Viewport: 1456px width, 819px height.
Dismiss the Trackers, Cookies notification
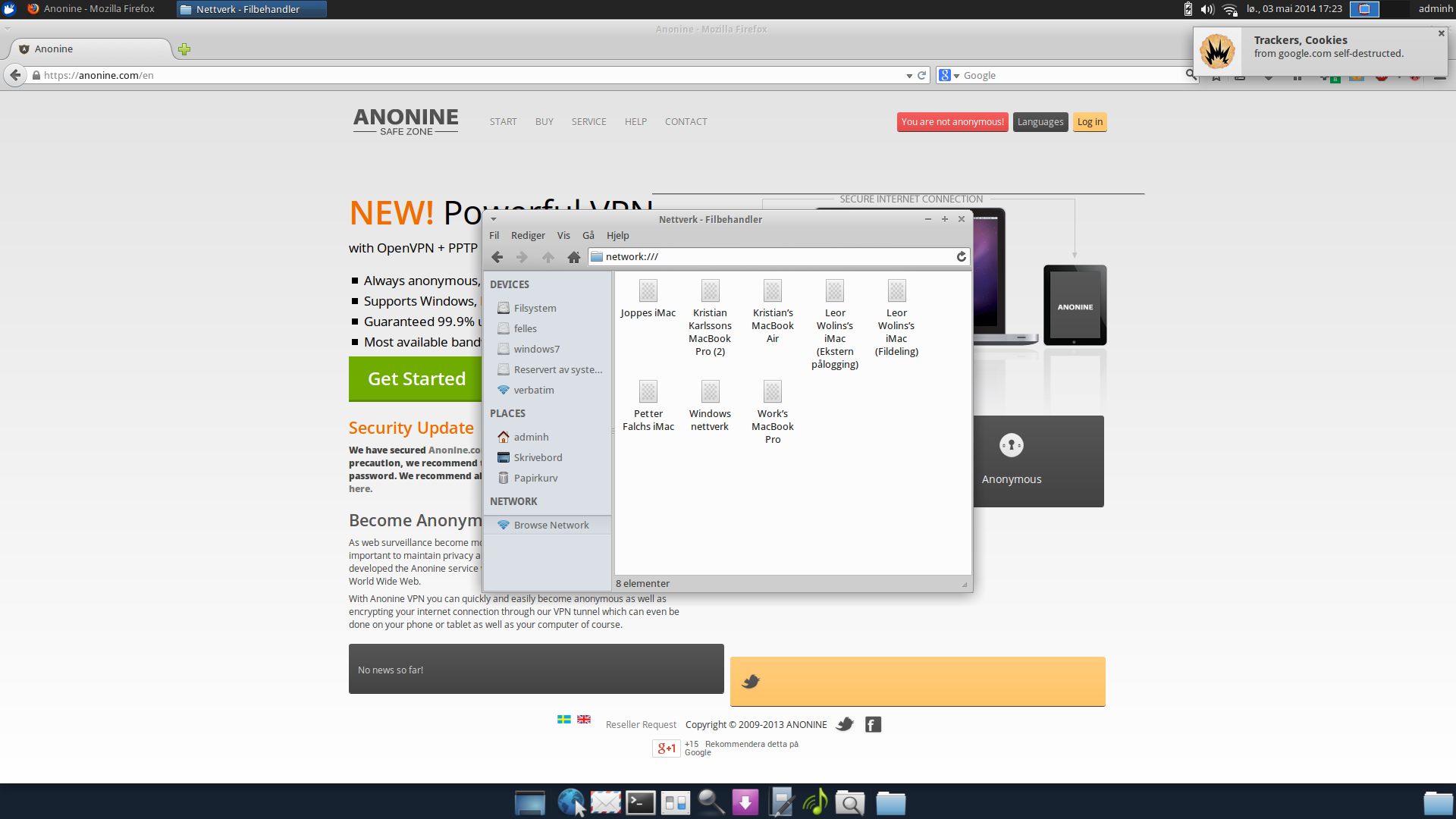pos(1442,33)
